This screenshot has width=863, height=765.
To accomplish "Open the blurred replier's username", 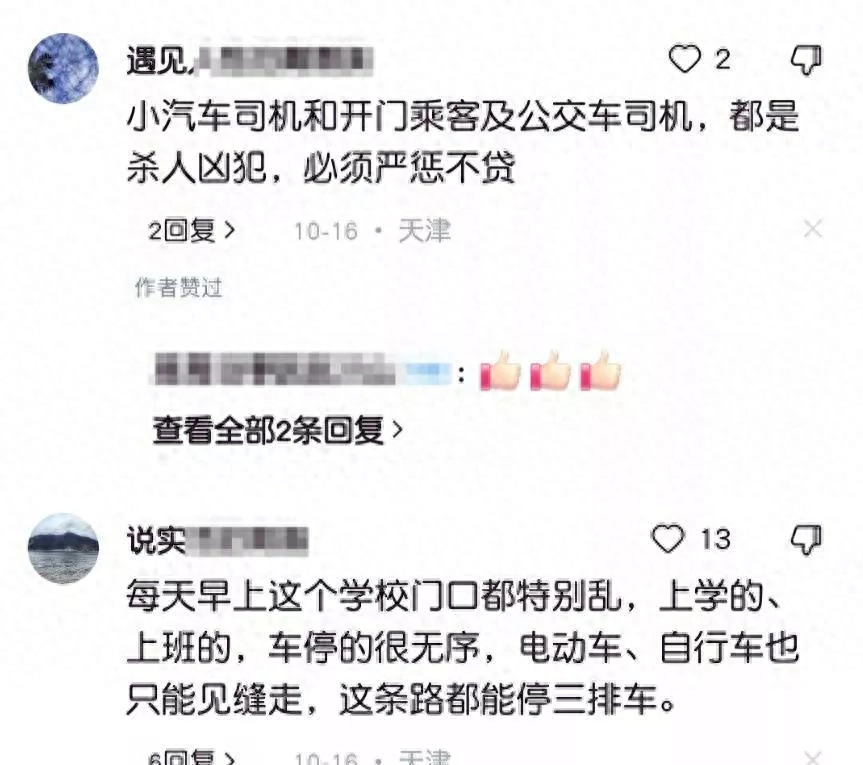I will coord(302,369).
